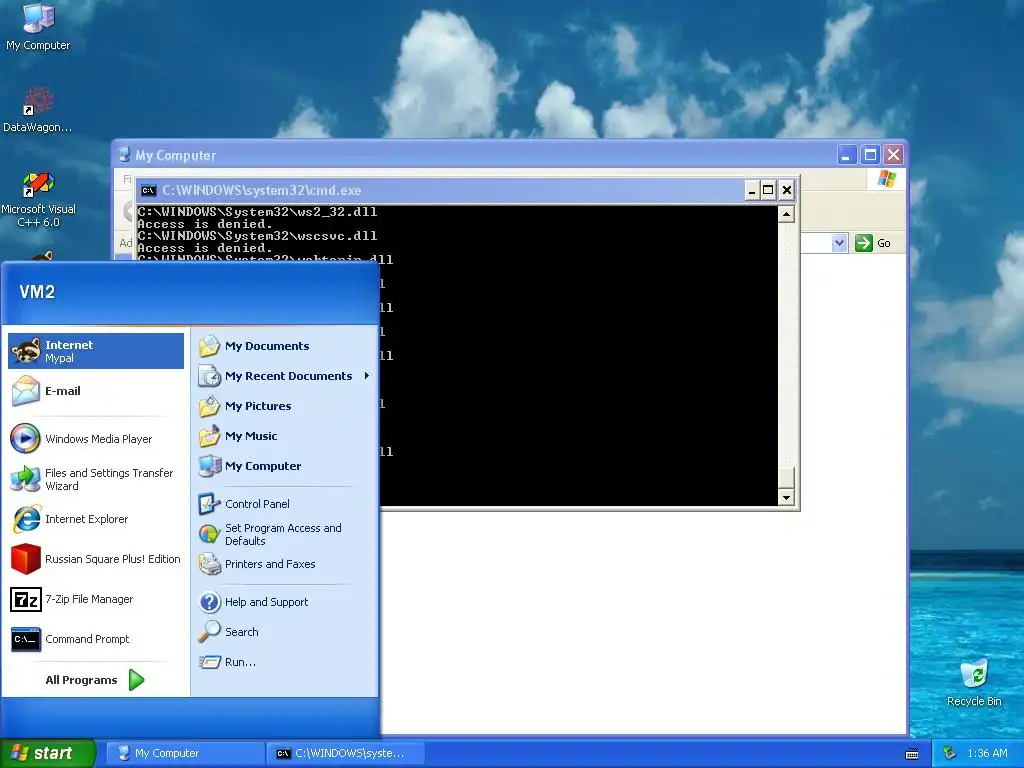Screen dimensions: 1024x768
Task: Click My Computer window title bar icon
Action: pos(124,155)
